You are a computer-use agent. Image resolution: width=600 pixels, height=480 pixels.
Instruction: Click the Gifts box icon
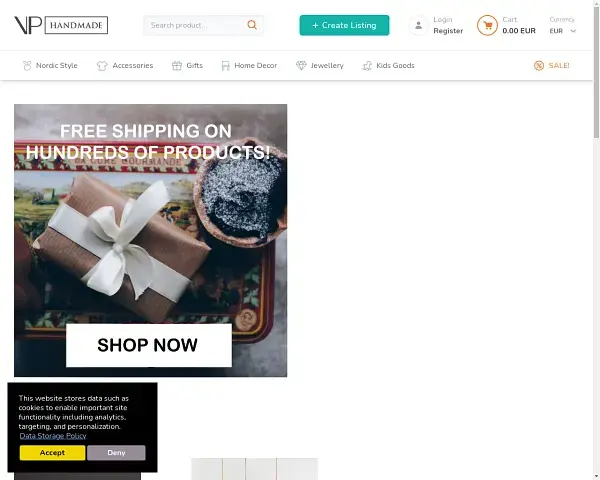coord(177,65)
